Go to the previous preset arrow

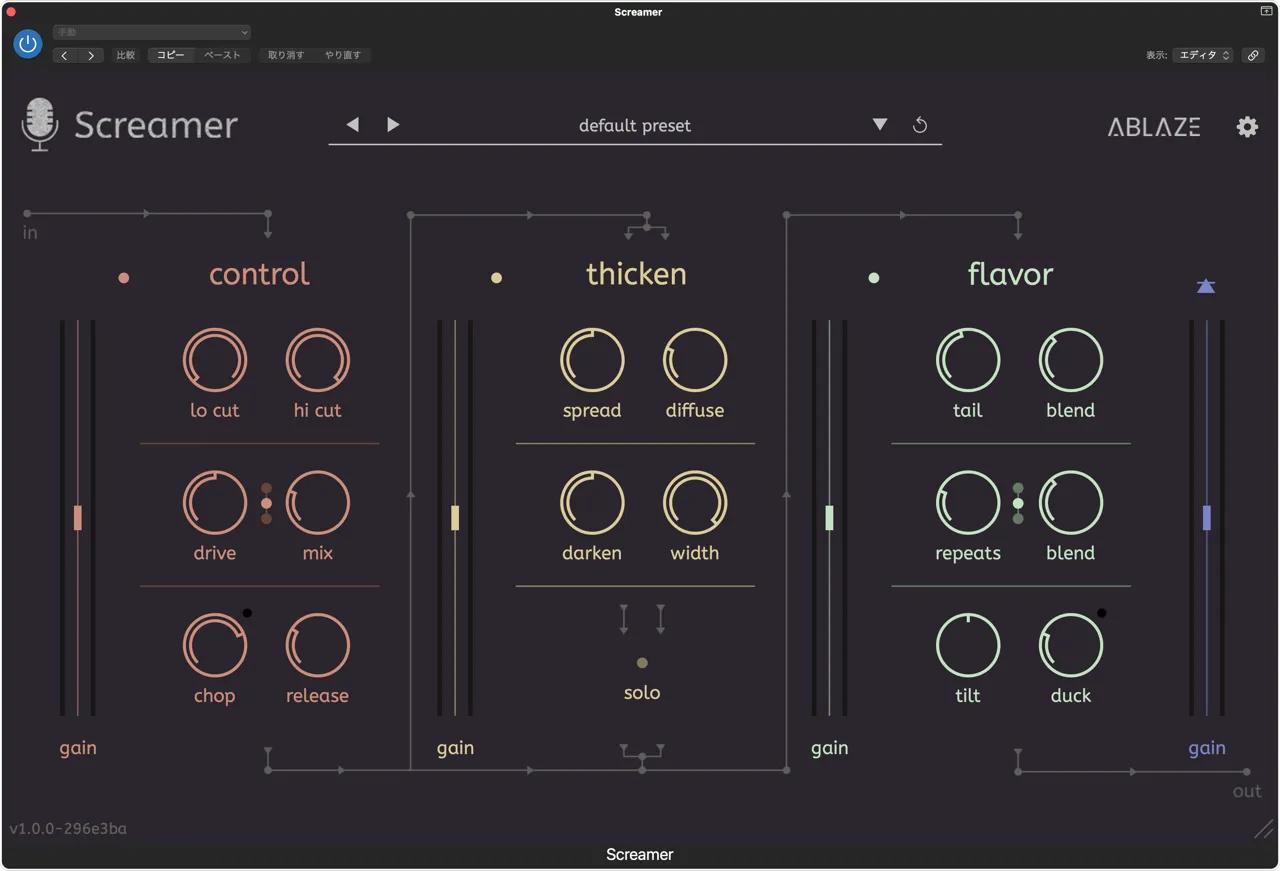(352, 125)
